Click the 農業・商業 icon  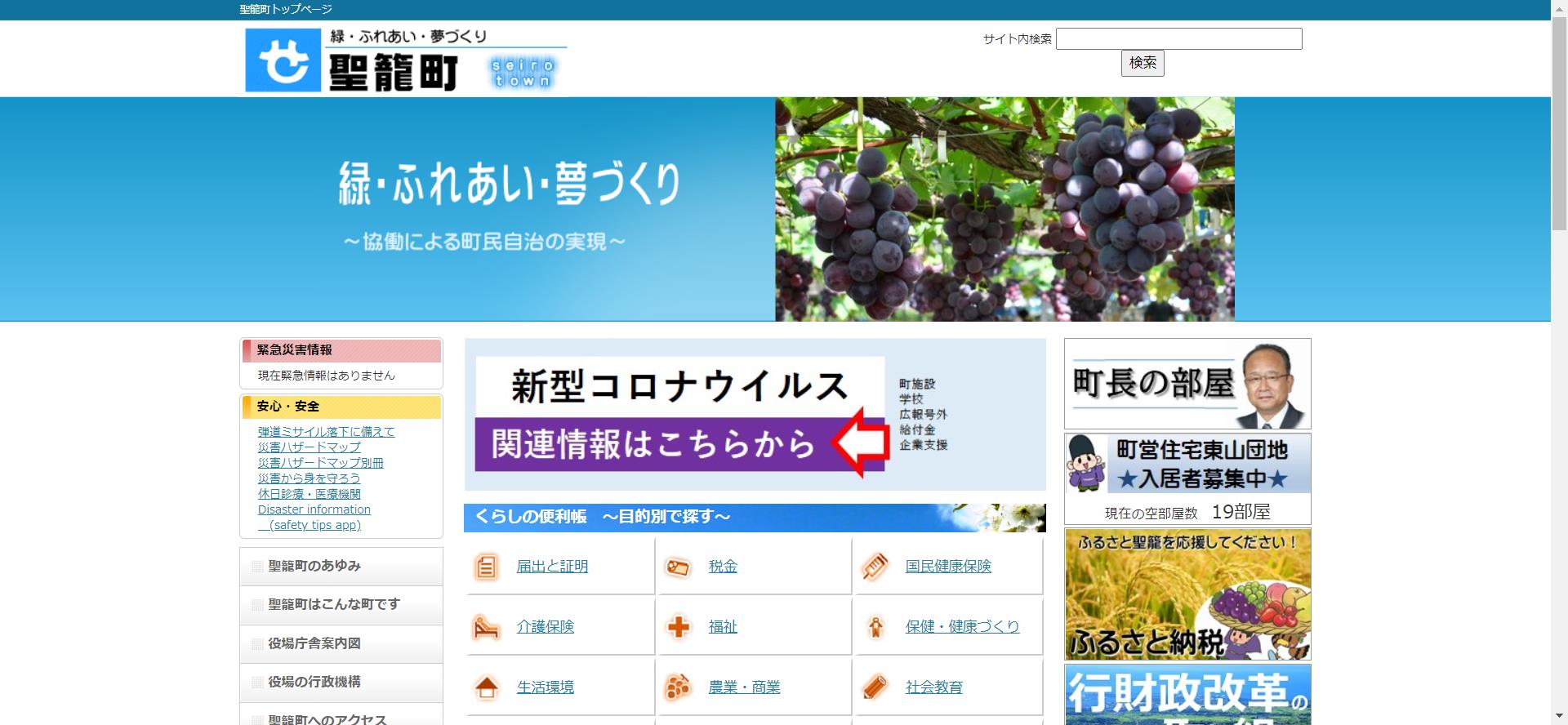(678, 687)
